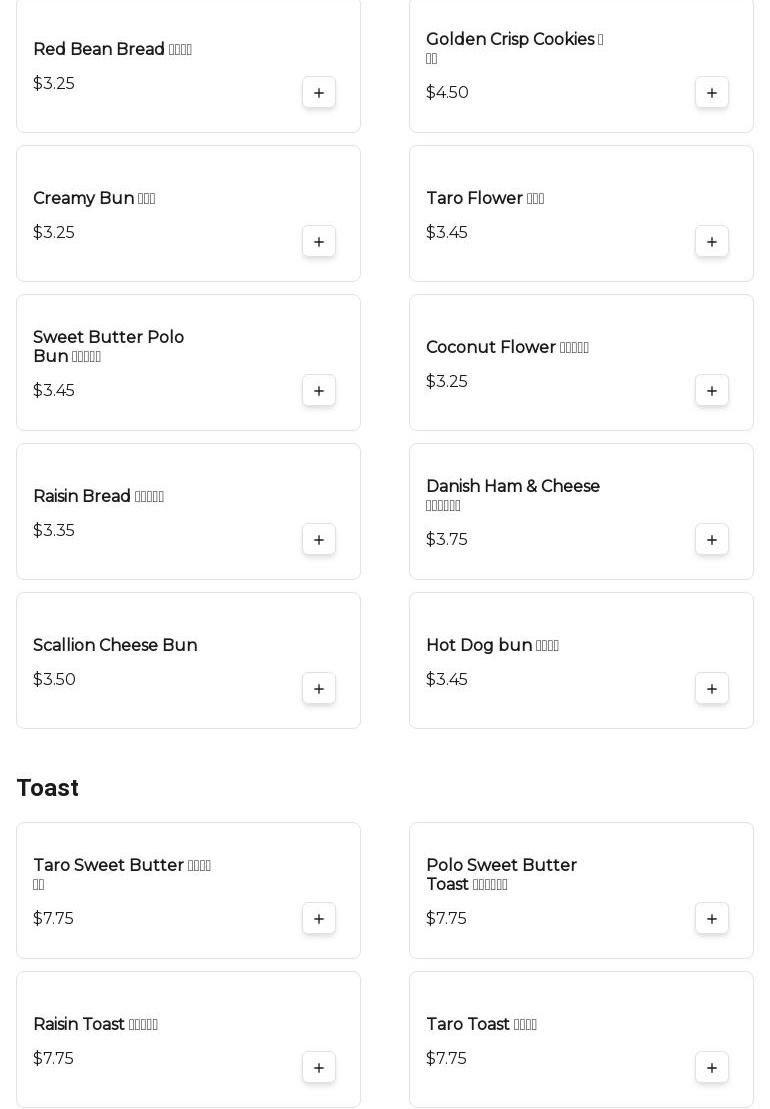Screen dimensions: 770x1109
Task: Add Polo Sweet Butter Toast to order
Action: click(712, 919)
